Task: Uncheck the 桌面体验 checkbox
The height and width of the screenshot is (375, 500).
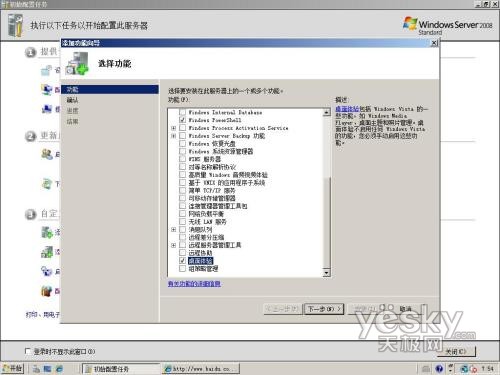Action: pos(182,261)
